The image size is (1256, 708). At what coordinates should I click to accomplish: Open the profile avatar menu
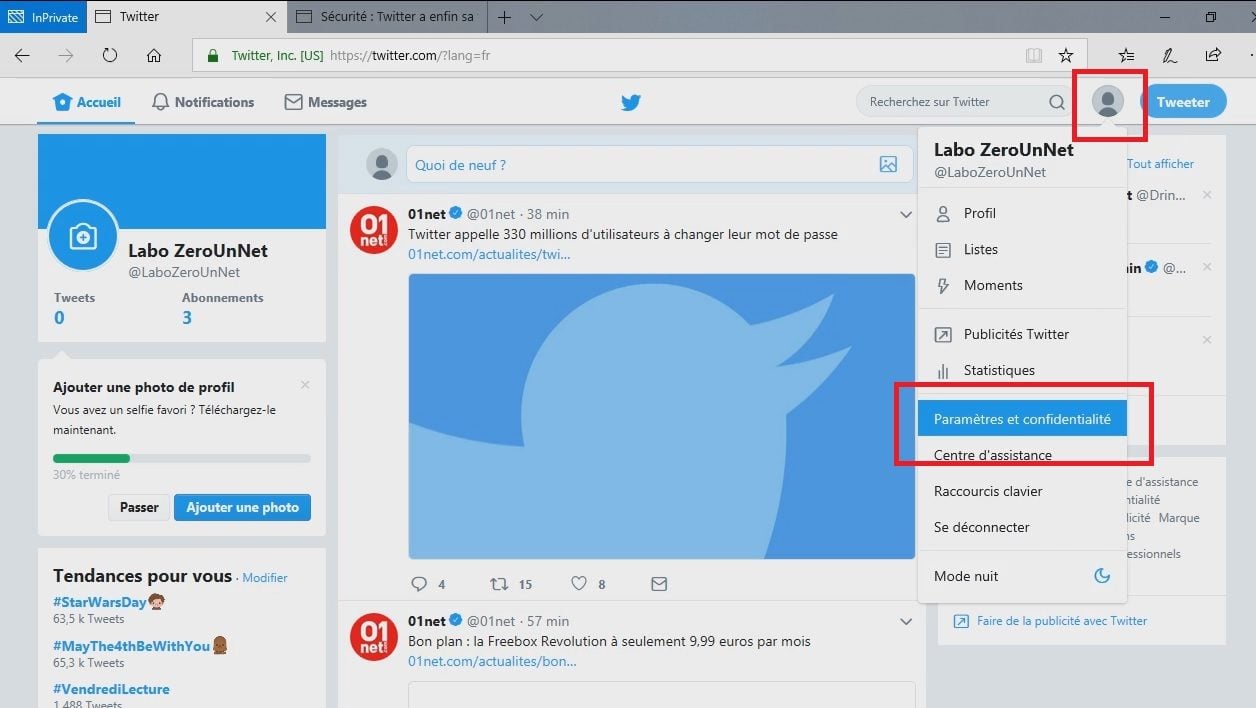(x=1107, y=101)
